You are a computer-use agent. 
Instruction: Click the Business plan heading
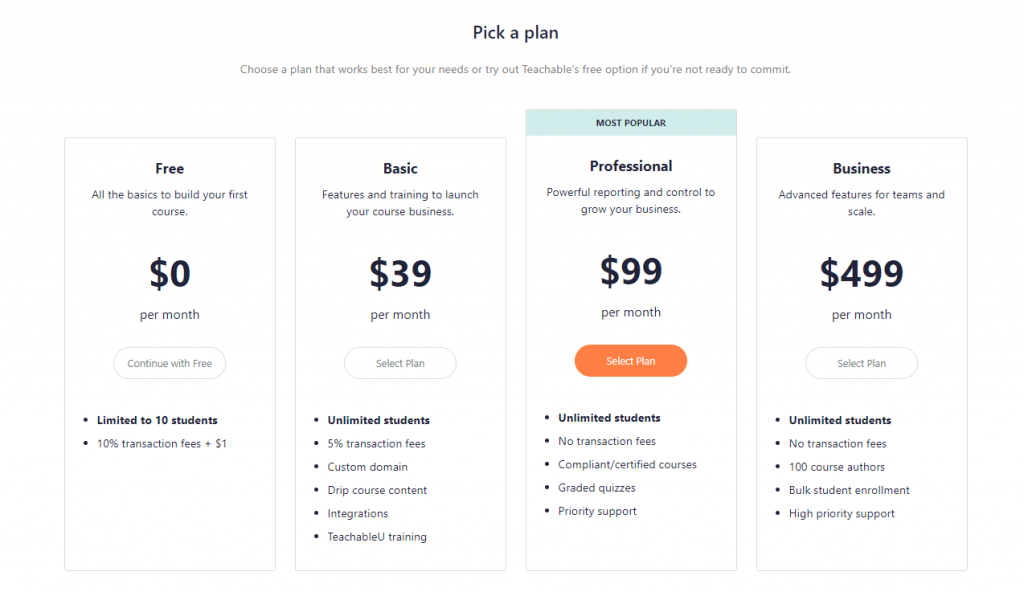click(861, 168)
